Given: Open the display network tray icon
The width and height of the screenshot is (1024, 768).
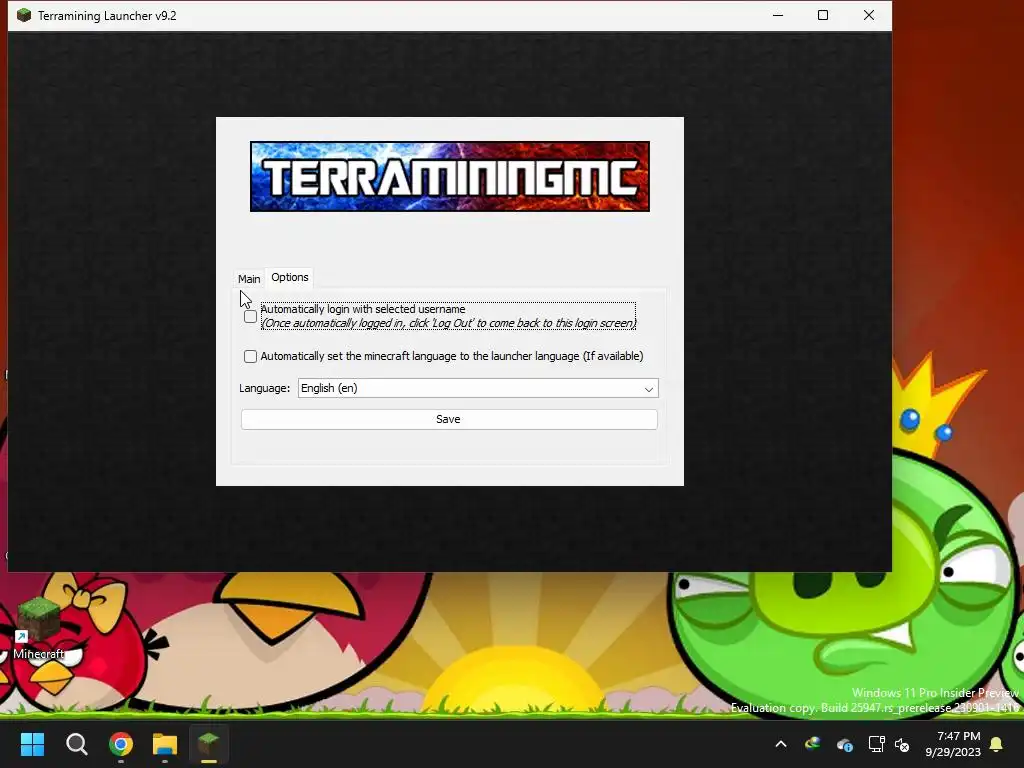Looking at the screenshot, I should pos(876,744).
